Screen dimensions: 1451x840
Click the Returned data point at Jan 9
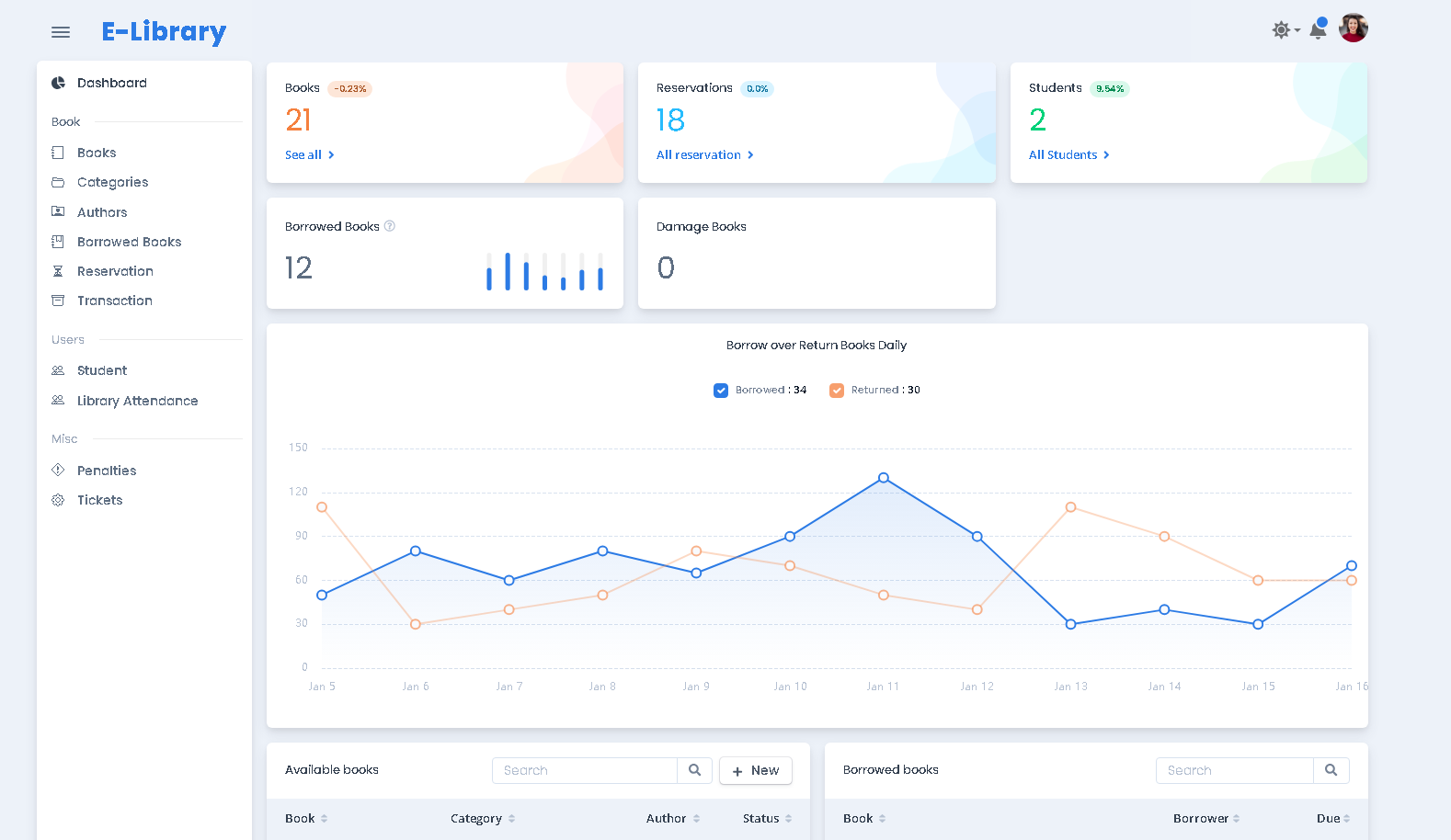pyautogui.click(x=696, y=551)
